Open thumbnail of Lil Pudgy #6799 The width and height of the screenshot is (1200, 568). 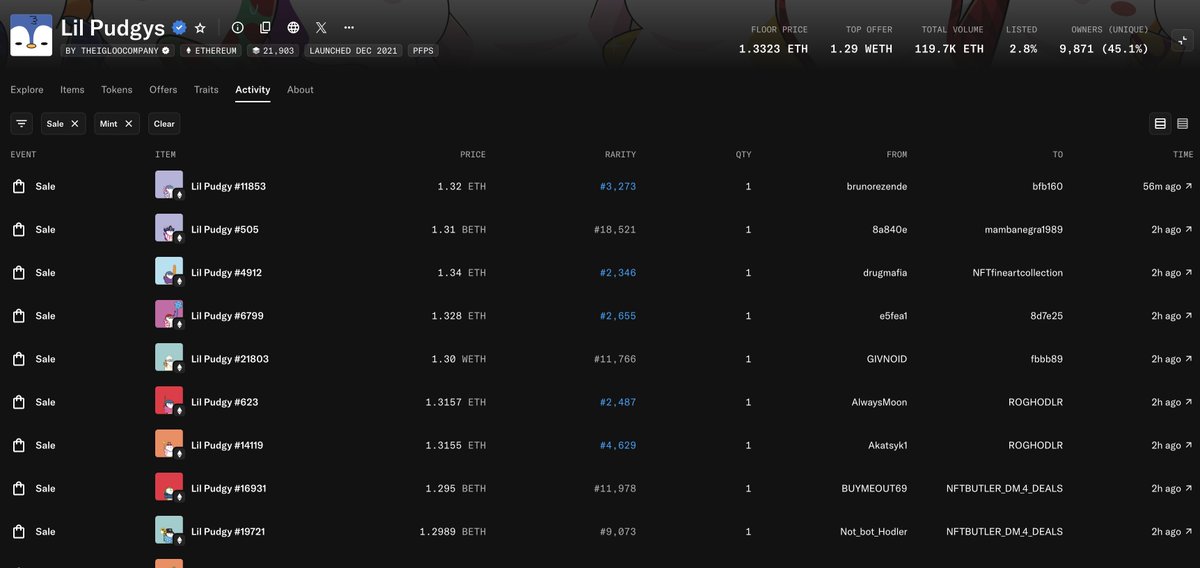[x=169, y=315]
